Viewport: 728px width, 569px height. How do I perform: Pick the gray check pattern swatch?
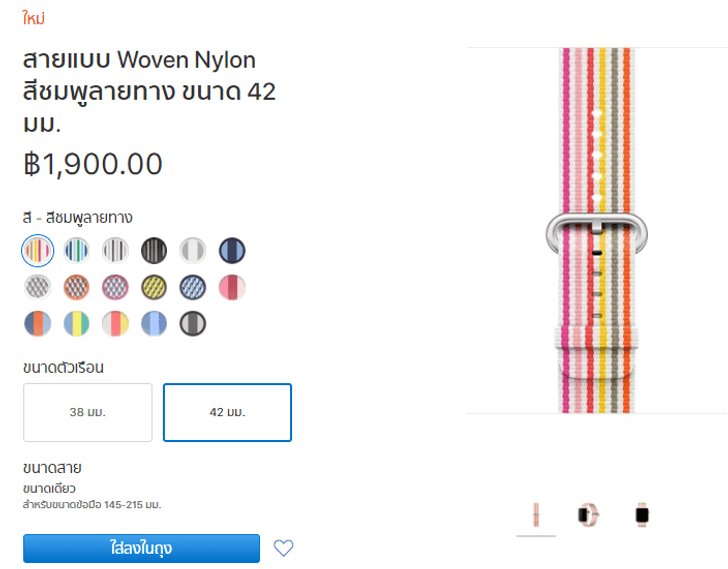pos(38,287)
